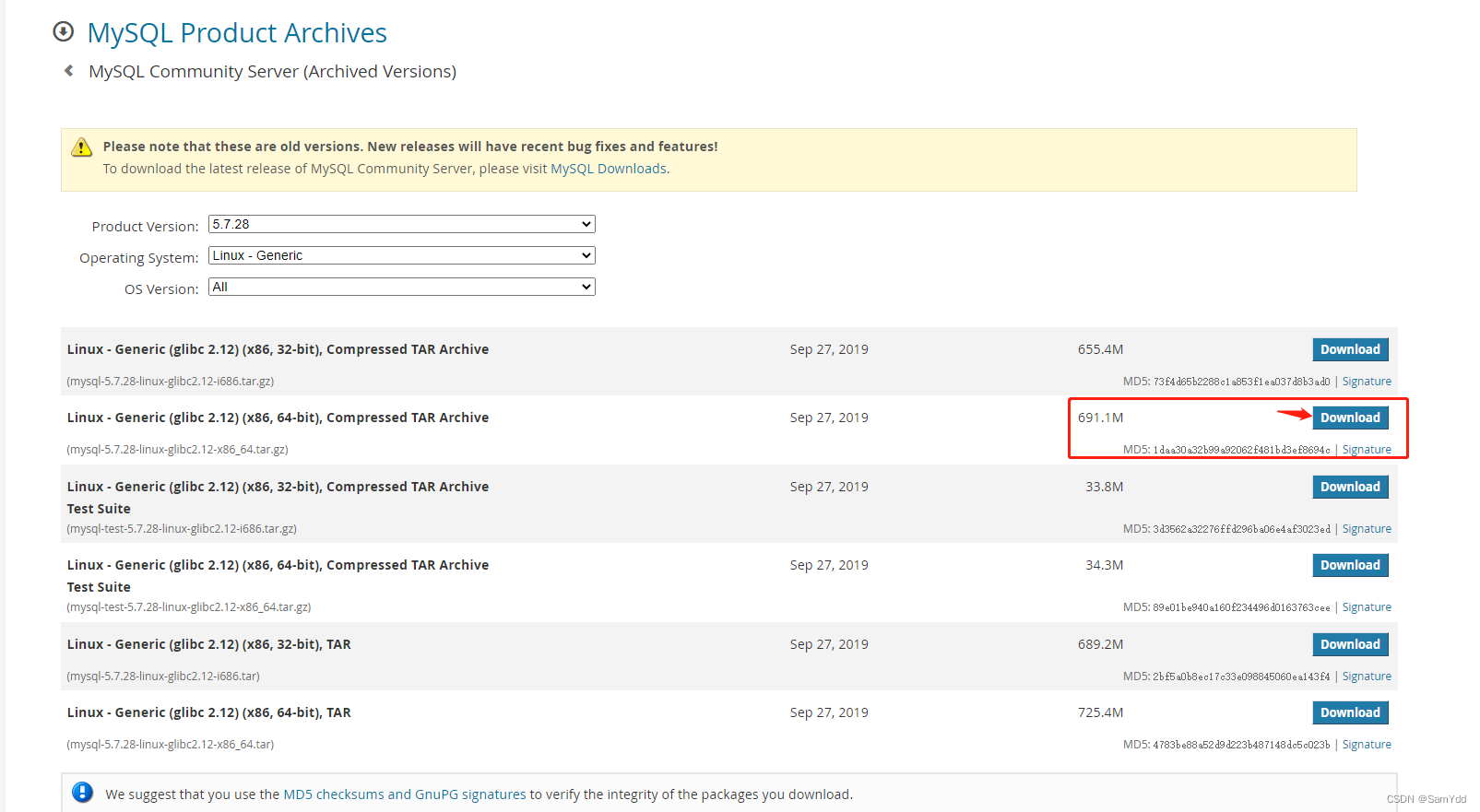Click the MySQL Product Archives heading
The image size is (1480, 812).
point(237,33)
